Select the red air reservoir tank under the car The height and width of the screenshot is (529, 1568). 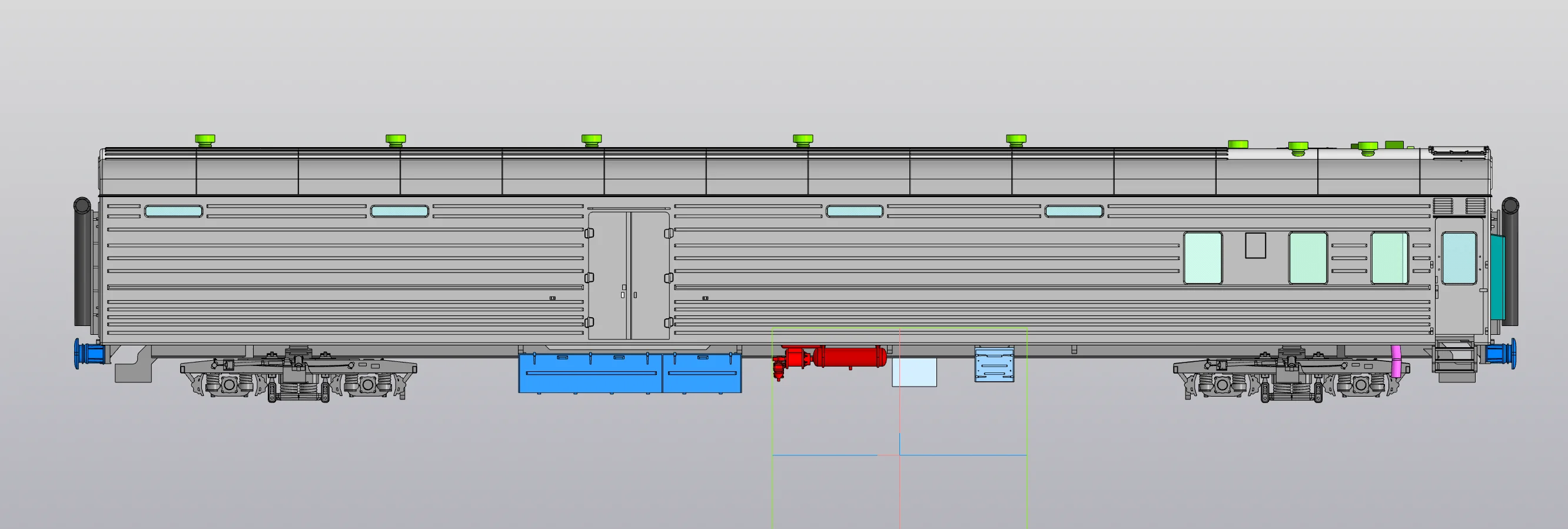tap(849, 357)
